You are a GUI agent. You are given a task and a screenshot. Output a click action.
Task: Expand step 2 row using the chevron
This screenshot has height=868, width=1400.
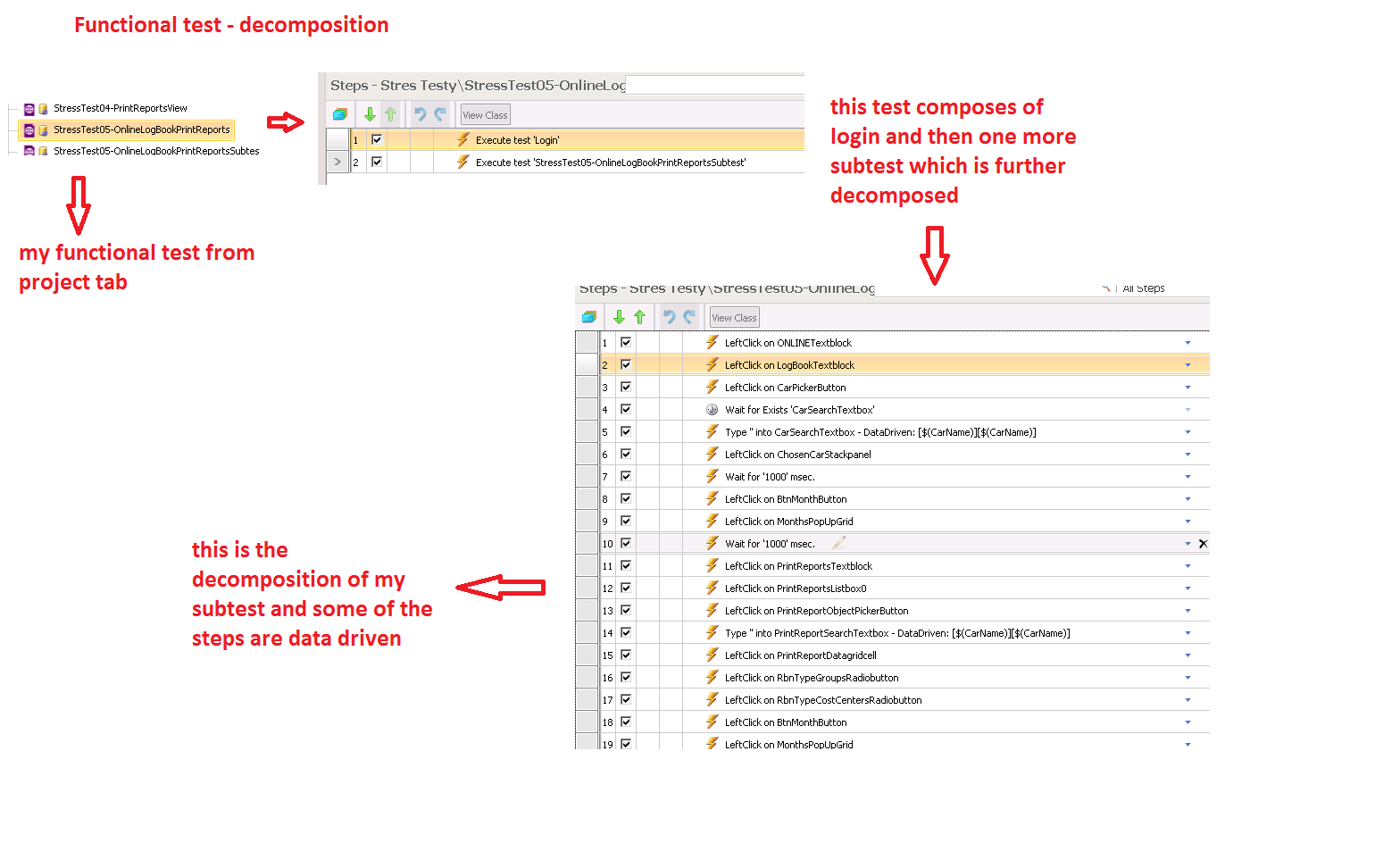[337, 162]
